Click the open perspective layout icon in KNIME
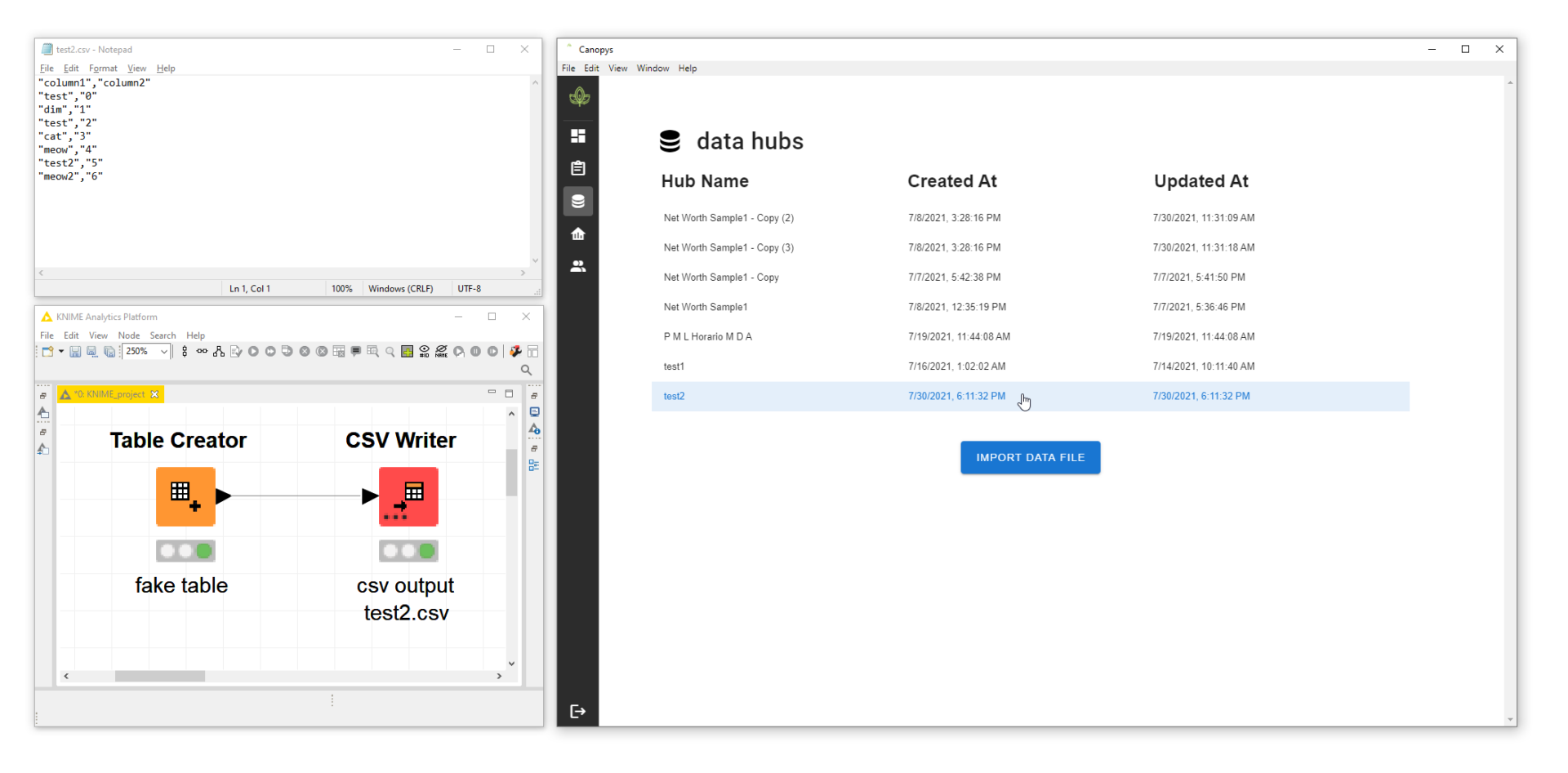1568x773 pixels. coord(532,352)
